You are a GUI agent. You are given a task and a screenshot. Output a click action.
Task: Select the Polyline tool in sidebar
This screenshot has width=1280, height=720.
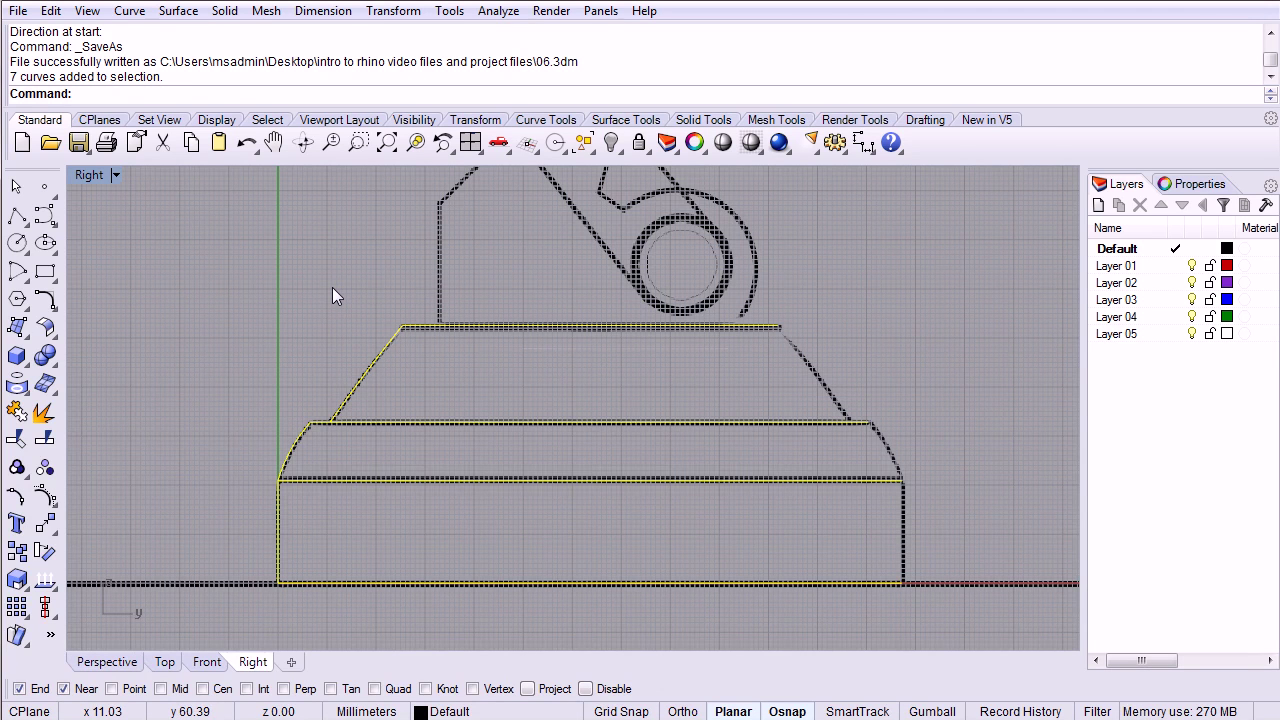click(17, 216)
